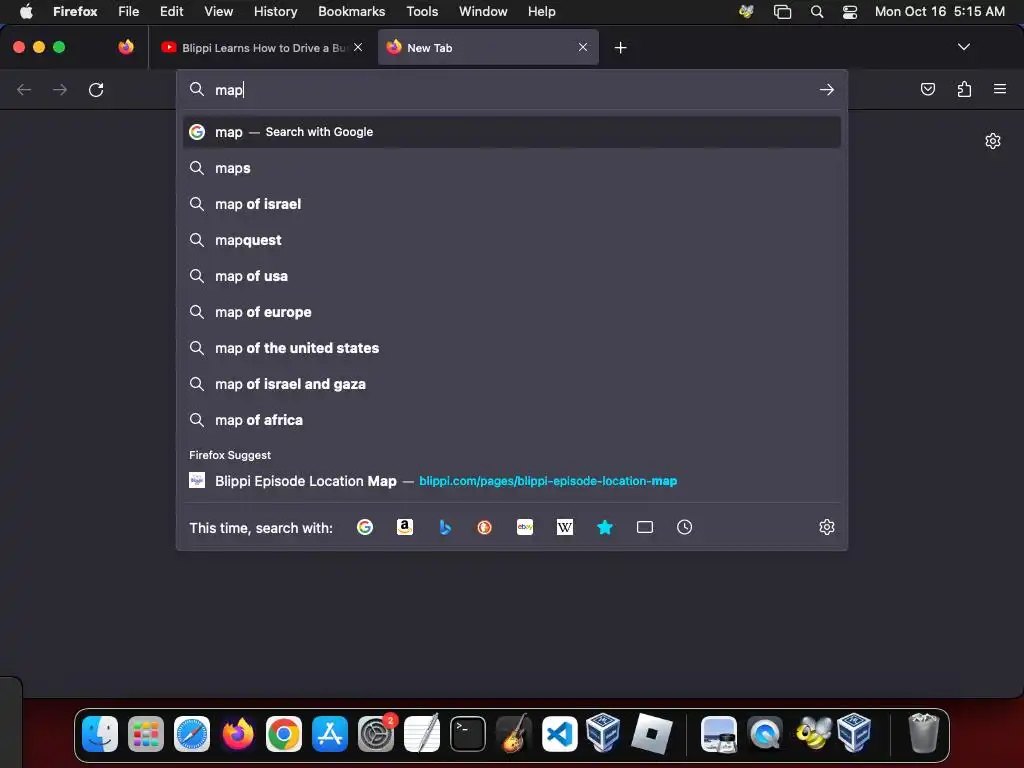Reload the current page

pos(96,89)
